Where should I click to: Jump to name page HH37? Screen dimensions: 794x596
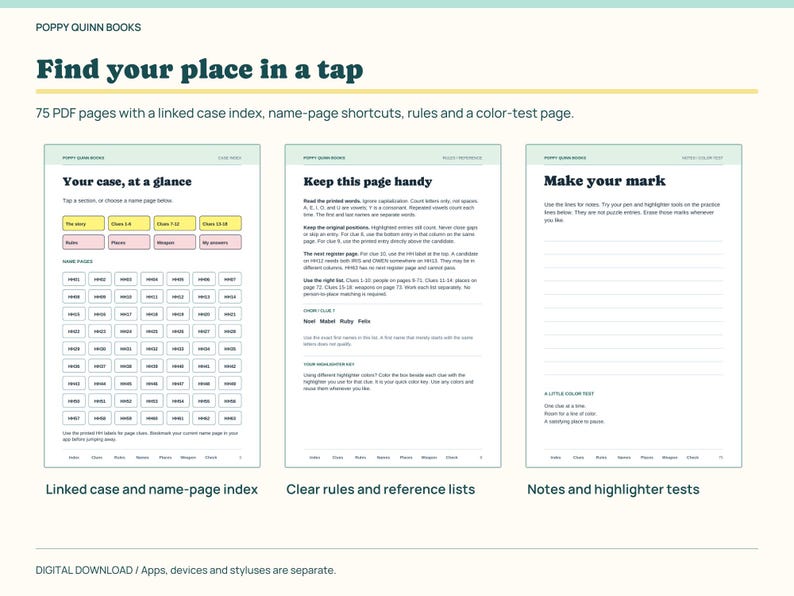(x=100, y=366)
